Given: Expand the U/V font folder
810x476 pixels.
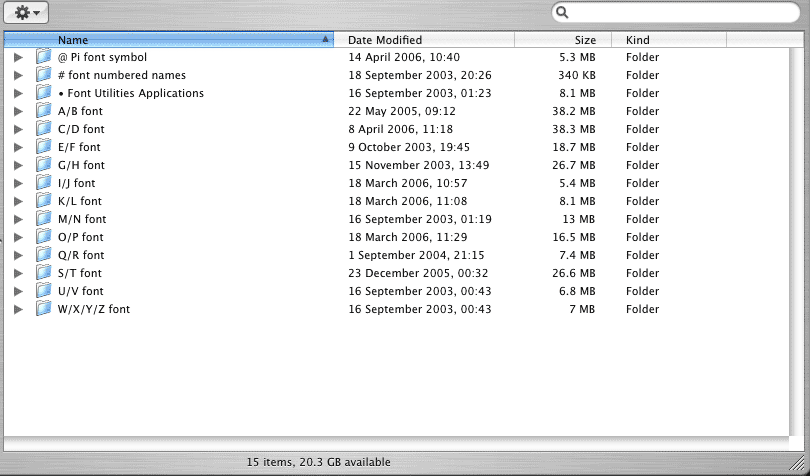Looking at the screenshot, I should (x=19, y=291).
